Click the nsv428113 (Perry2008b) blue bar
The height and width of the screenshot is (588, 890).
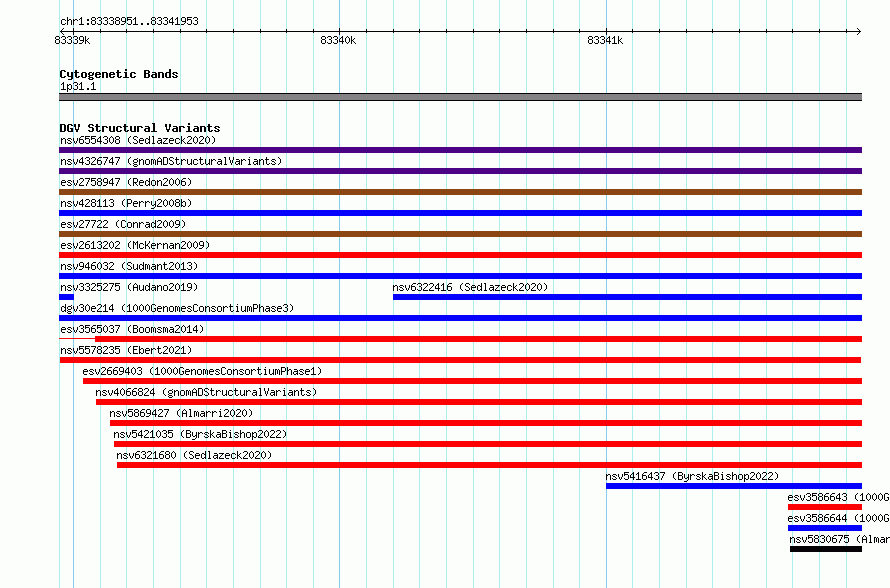tap(460, 213)
